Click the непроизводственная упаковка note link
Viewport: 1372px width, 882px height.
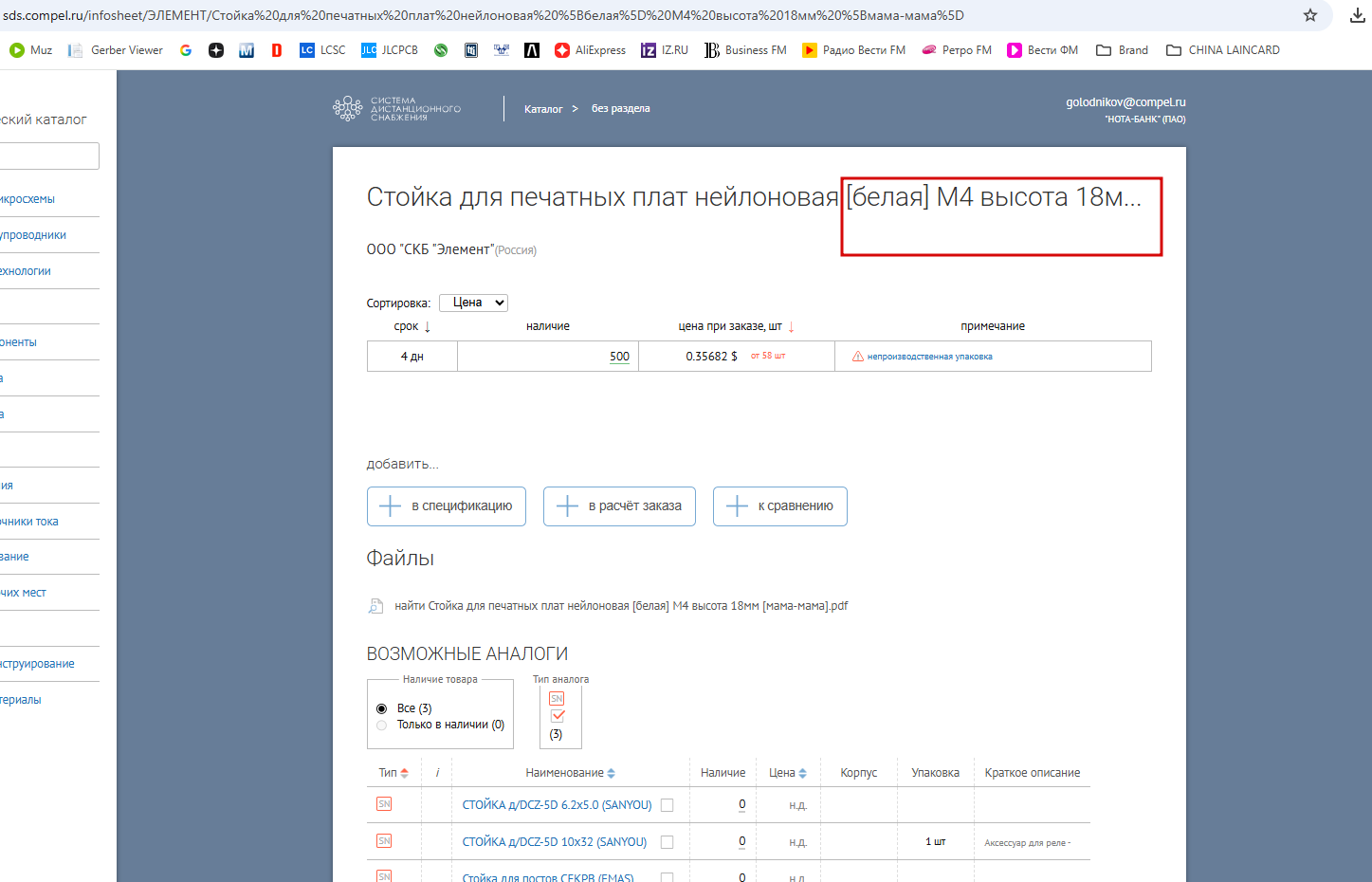tap(930, 357)
